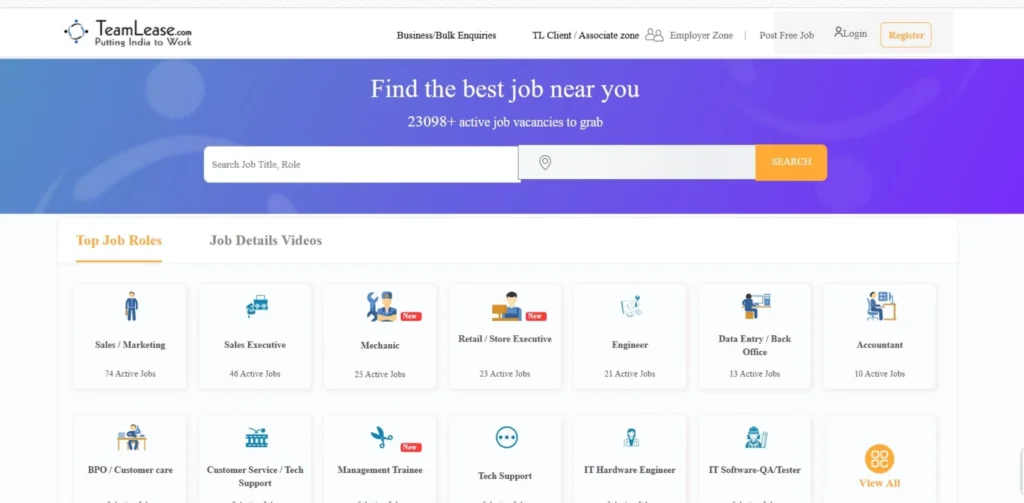Focus the location input field
Viewport: 1024px width, 503px height.
click(x=637, y=162)
